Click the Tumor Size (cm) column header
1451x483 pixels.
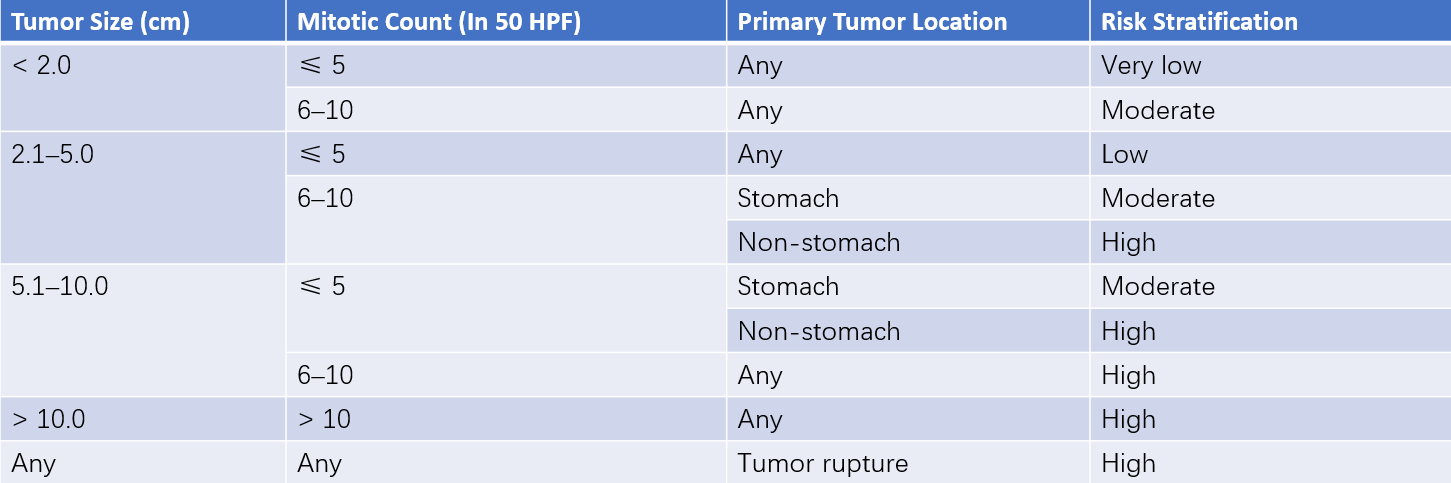(143, 21)
